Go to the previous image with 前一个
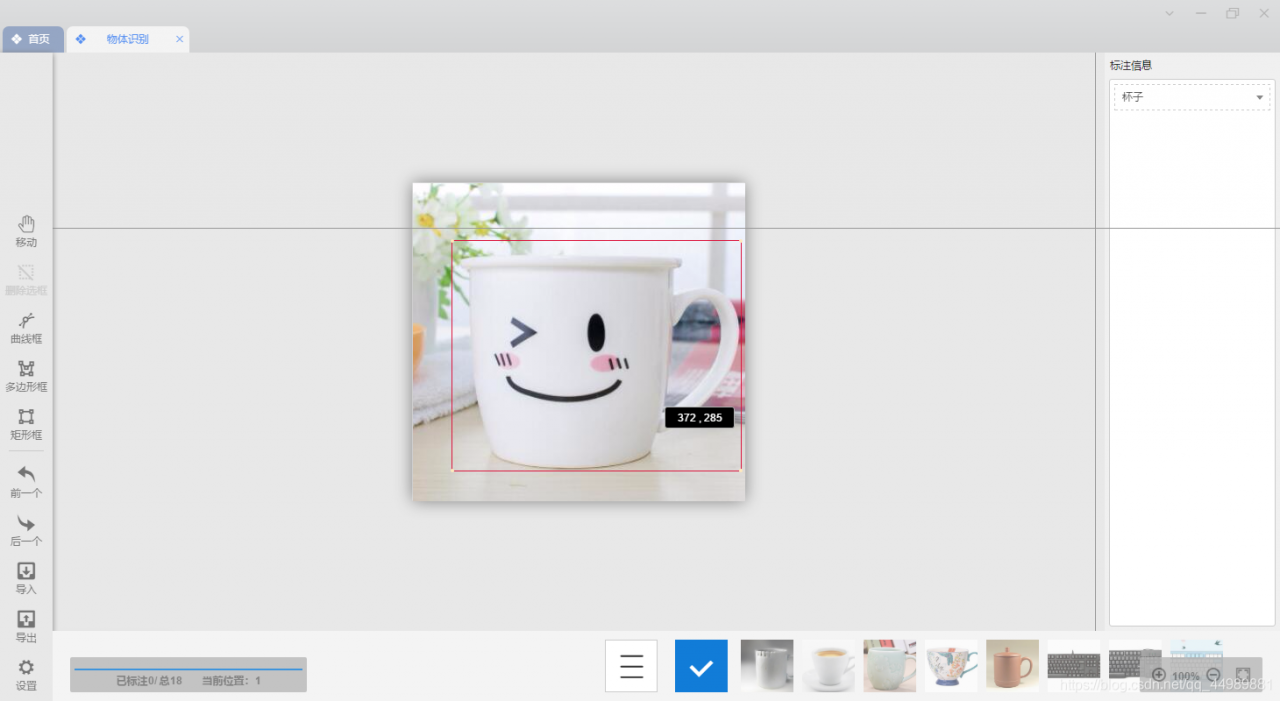 [x=26, y=483]
